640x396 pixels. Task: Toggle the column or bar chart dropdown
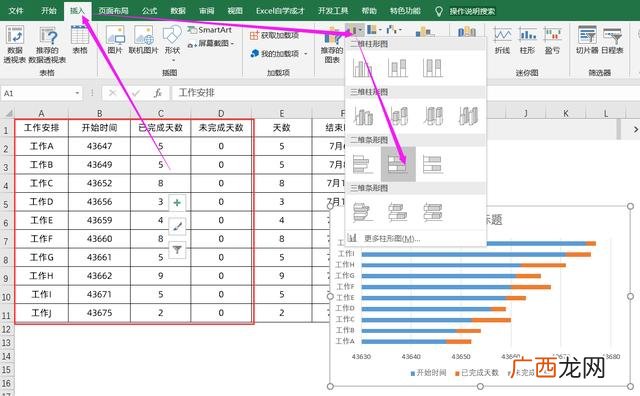(x=355, y=30)
